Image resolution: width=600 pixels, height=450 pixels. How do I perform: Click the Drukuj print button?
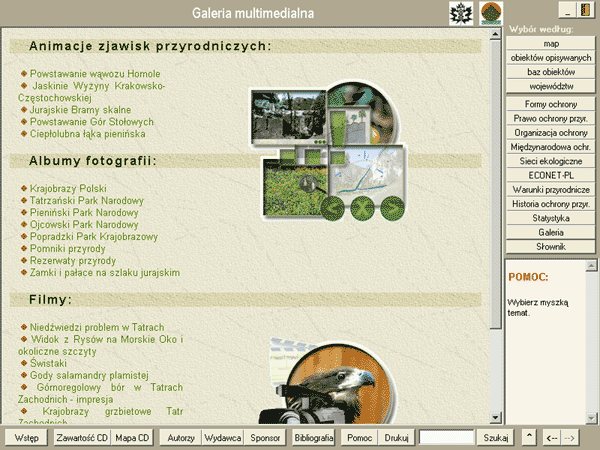click(x=397, y=438)
